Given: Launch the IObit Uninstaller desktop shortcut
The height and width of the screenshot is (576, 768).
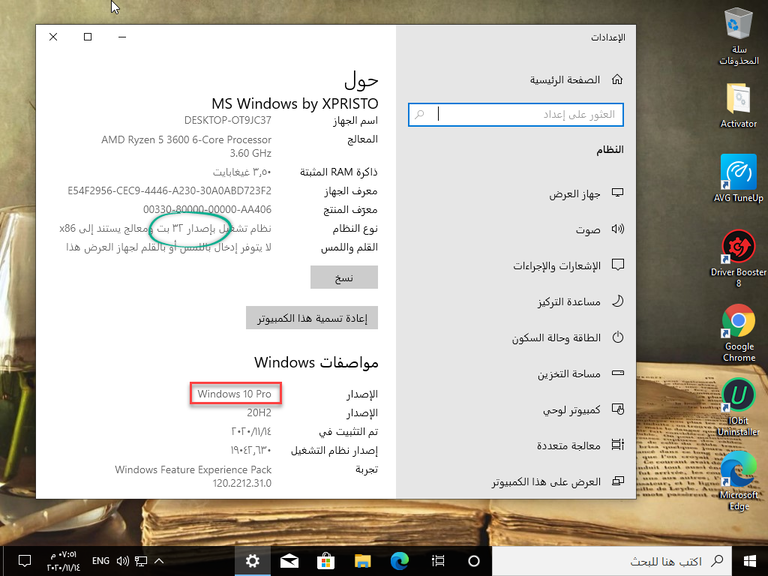Looking at the screenshot, I should tap(739, 408).
